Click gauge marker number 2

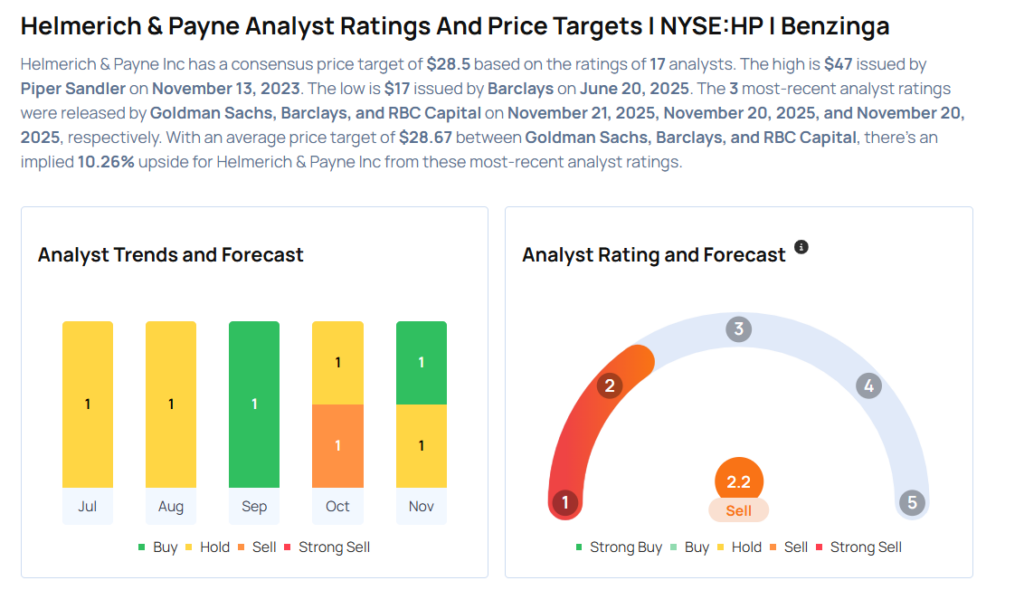pos(608,386)
